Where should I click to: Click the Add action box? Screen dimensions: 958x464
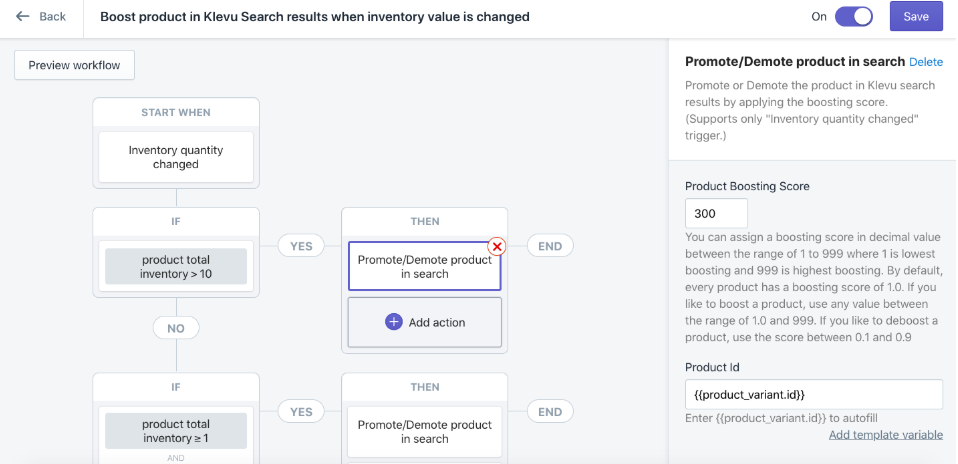425,322
